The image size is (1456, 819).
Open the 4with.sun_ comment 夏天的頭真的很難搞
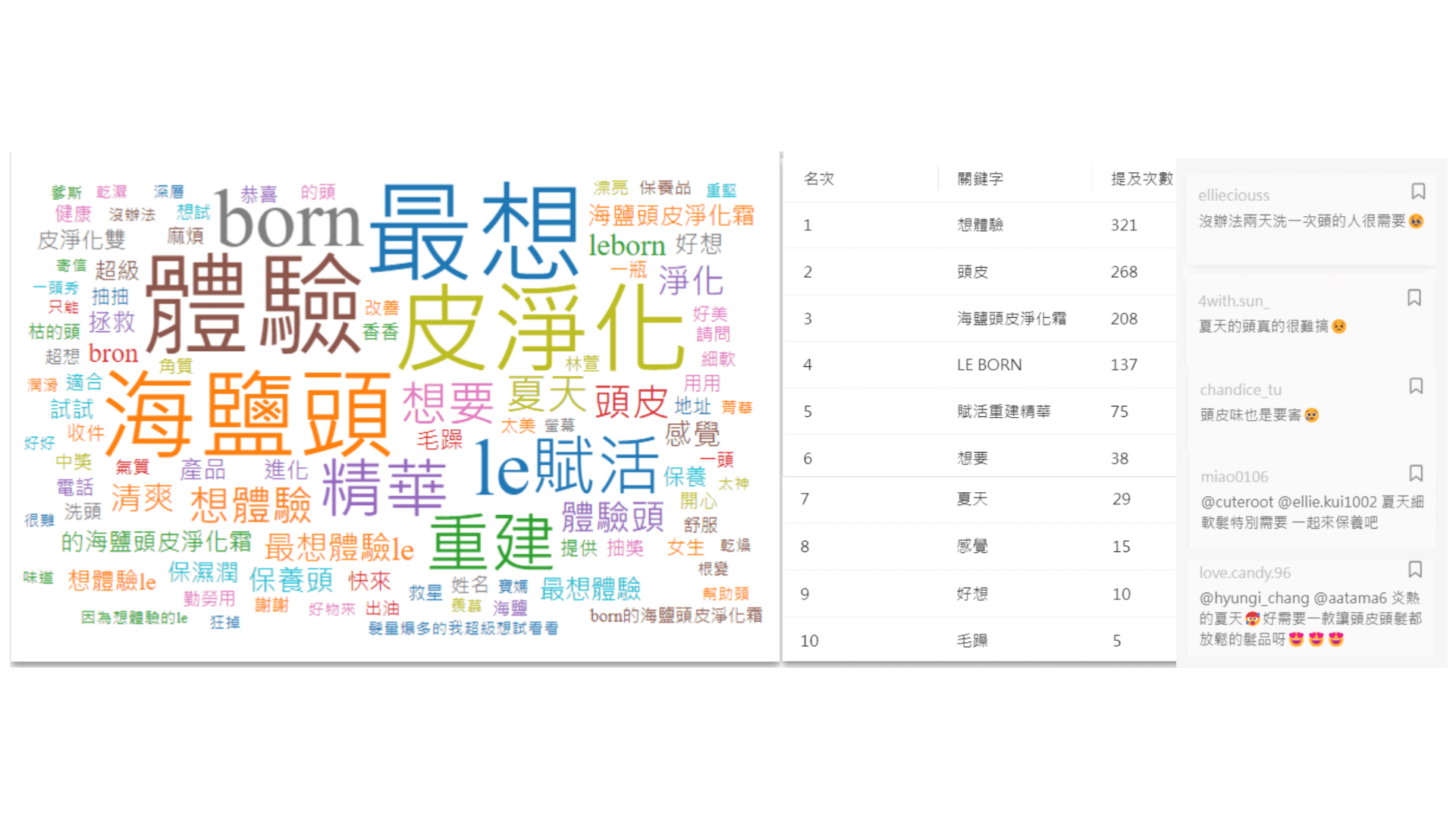pos(1272,326)
